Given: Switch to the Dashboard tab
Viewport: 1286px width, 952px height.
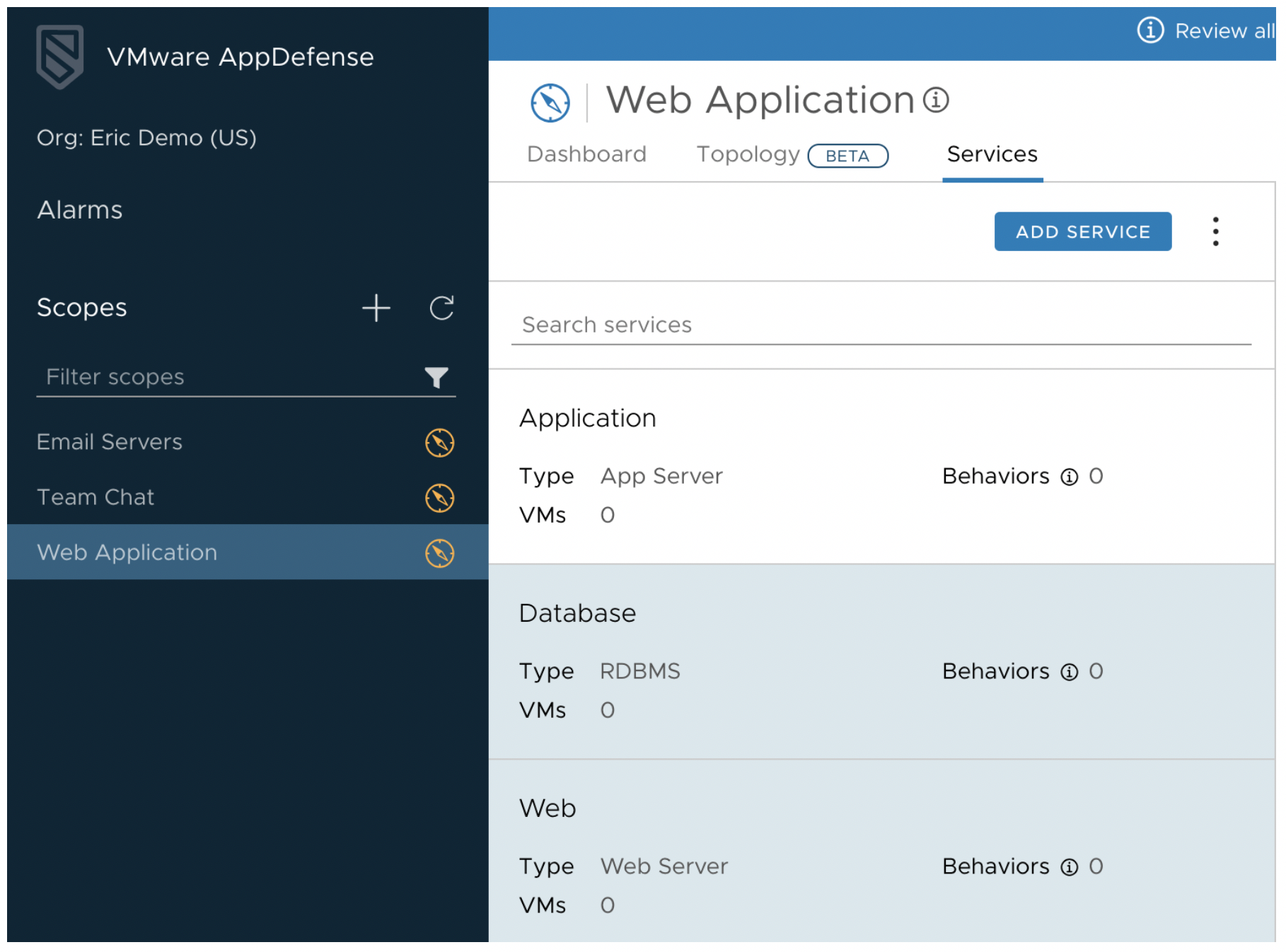Looking at the screenshot, I should click(586, 154).
